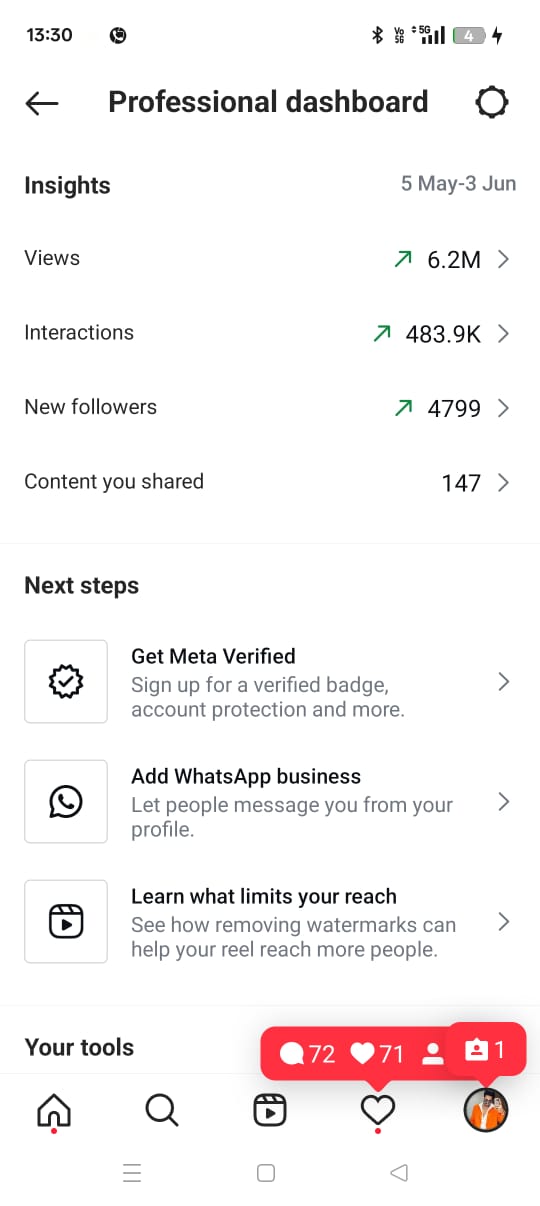Open the heart notifications tab
Screen dimensions: 540x1206
[378, 1110]
